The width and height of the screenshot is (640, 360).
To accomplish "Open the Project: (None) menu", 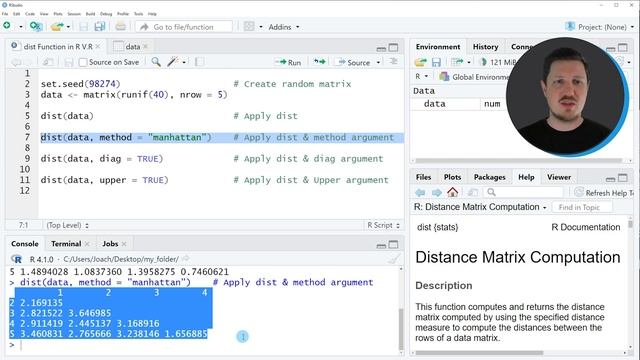I will 600,27.
